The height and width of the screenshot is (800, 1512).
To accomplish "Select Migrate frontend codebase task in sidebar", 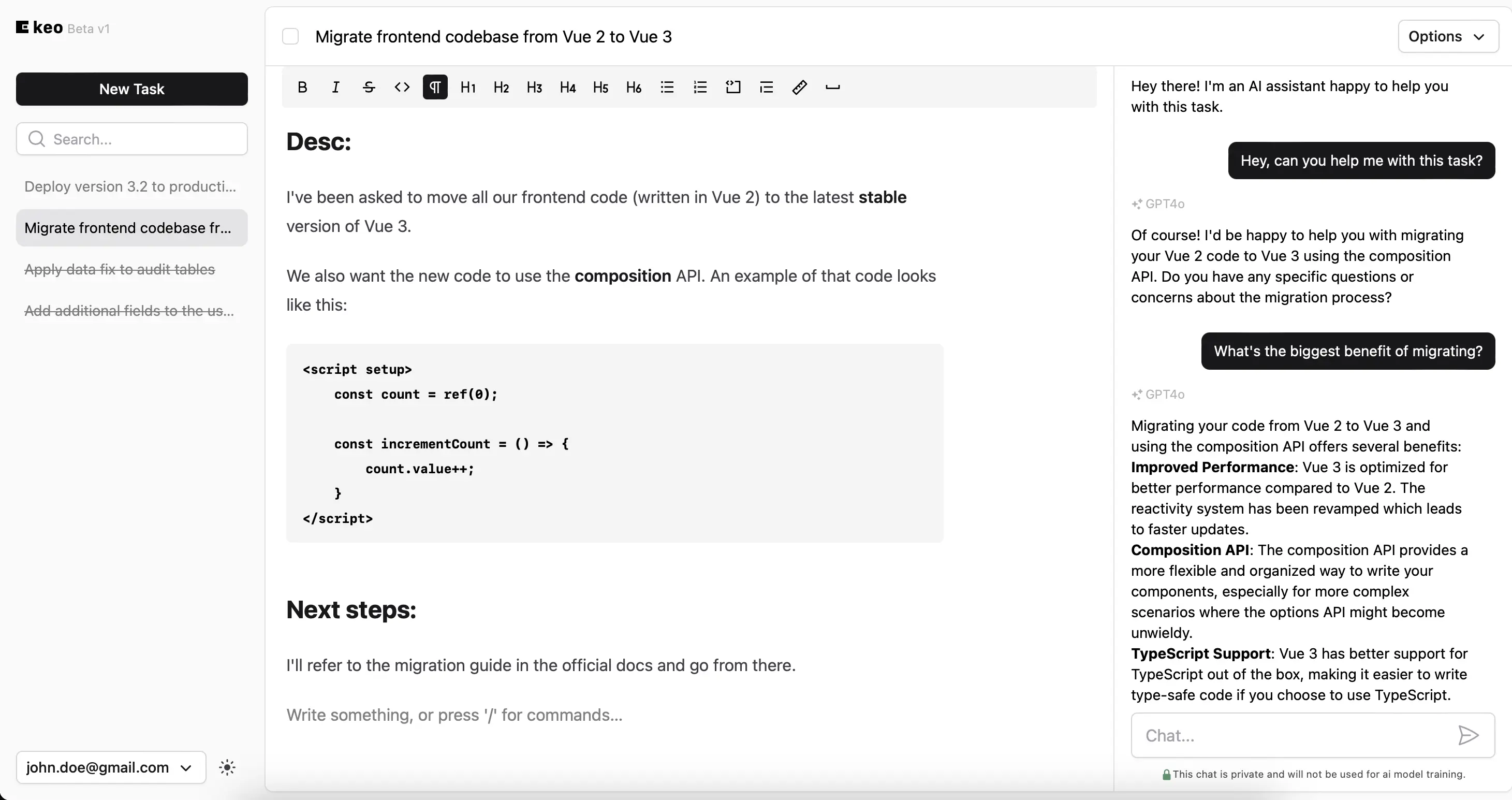I will click(132, 228).
